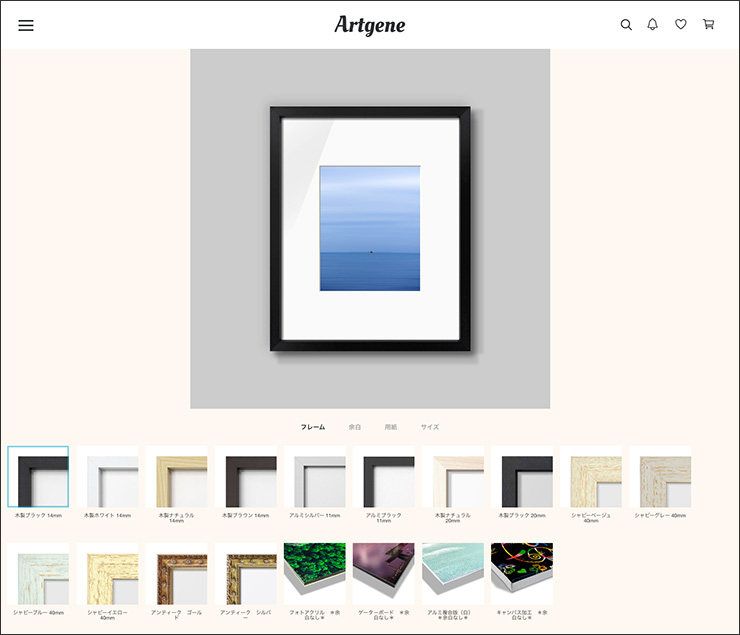
Task: Open notifications bell
Action: [x=653, y=25]
